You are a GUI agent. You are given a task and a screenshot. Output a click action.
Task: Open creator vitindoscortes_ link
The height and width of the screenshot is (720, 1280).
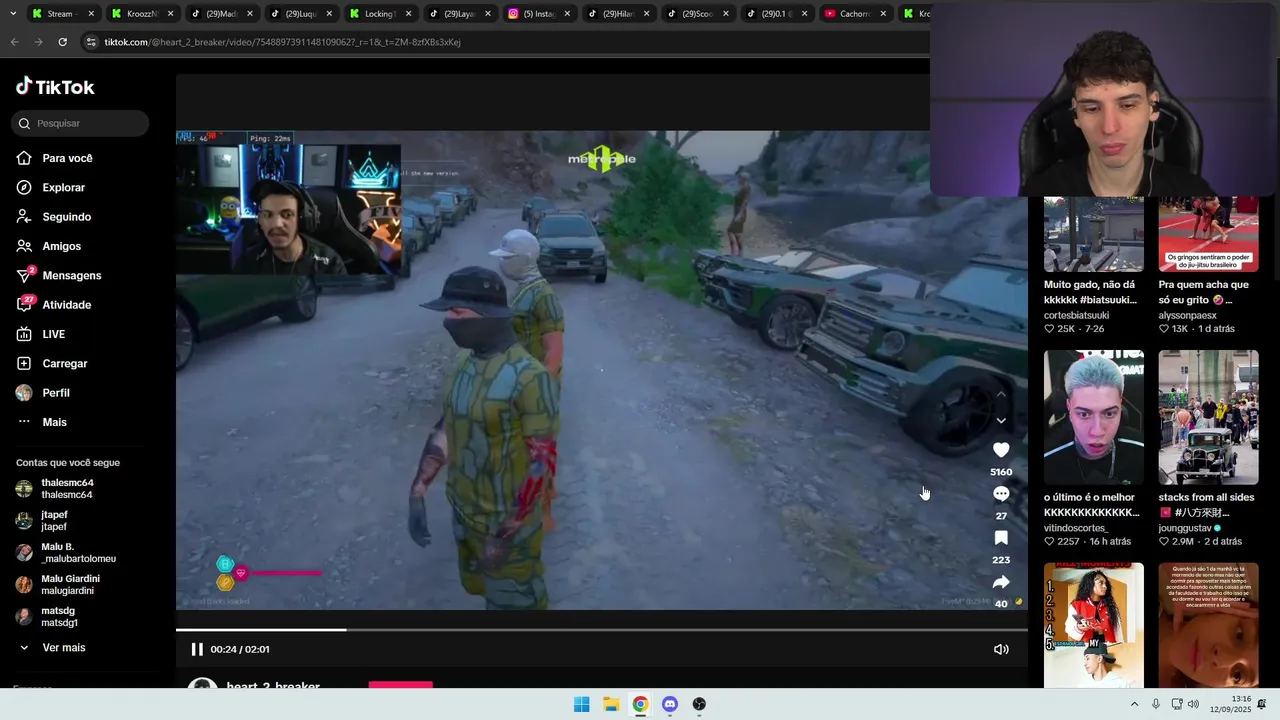point(1076,527)
